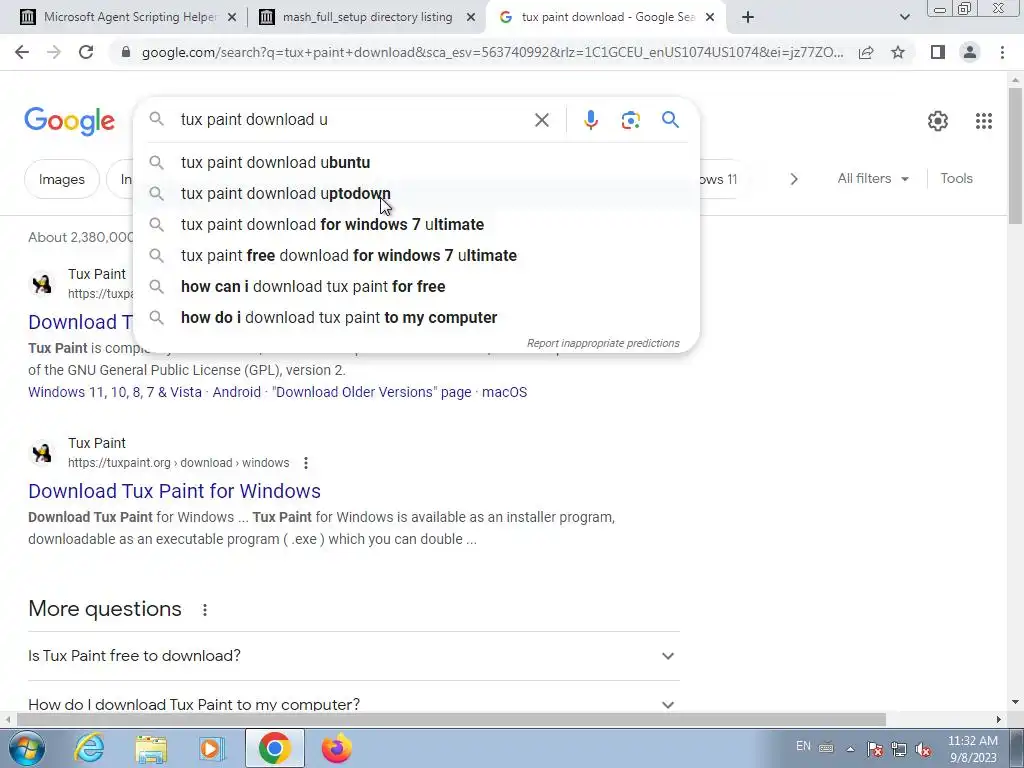This screenshot has width=1024, height=768.
Task: Click horizontal scrollbar right arrow
Action: click(999, 720)
